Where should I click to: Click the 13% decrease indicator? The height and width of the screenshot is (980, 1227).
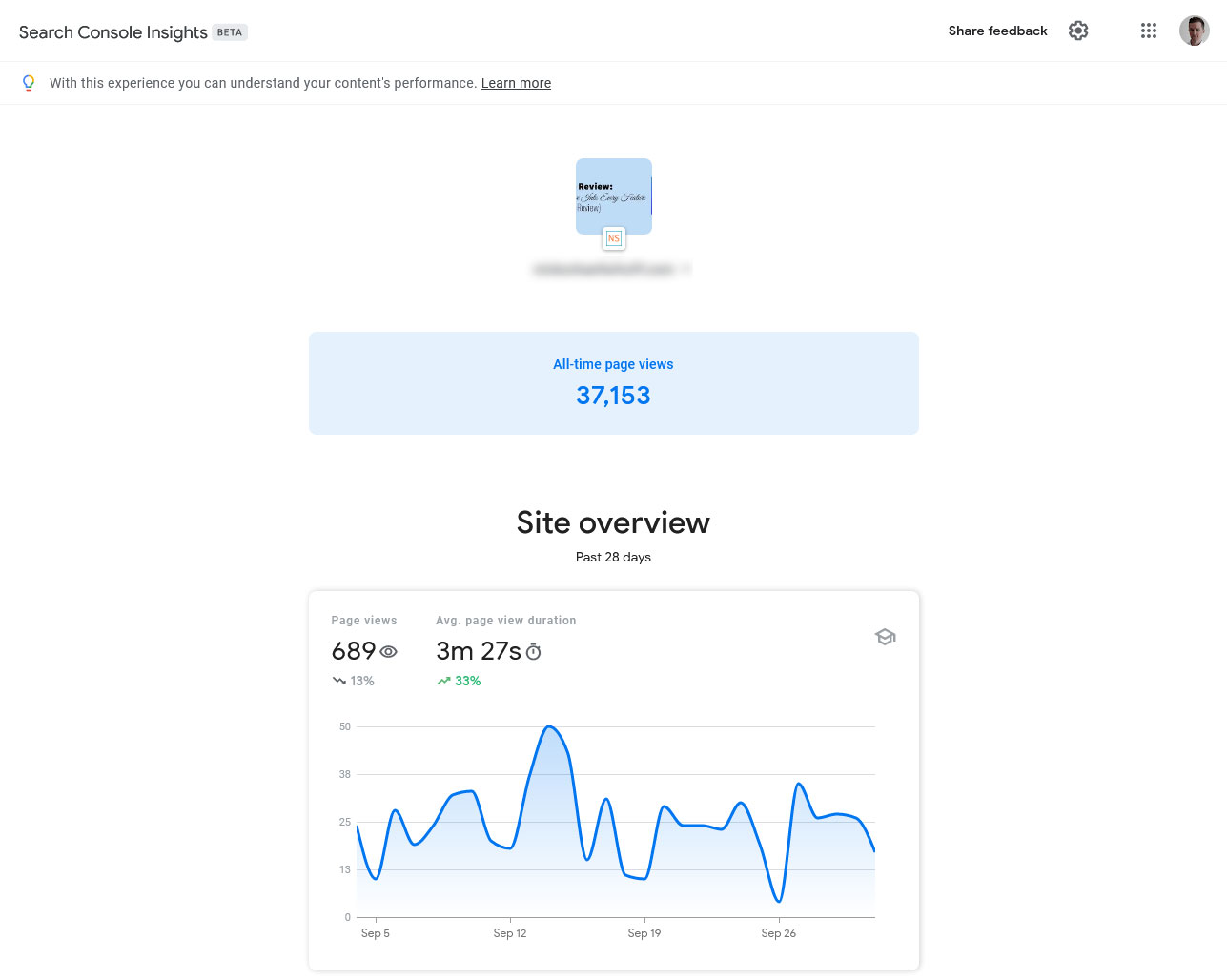[x=353, y=681]
